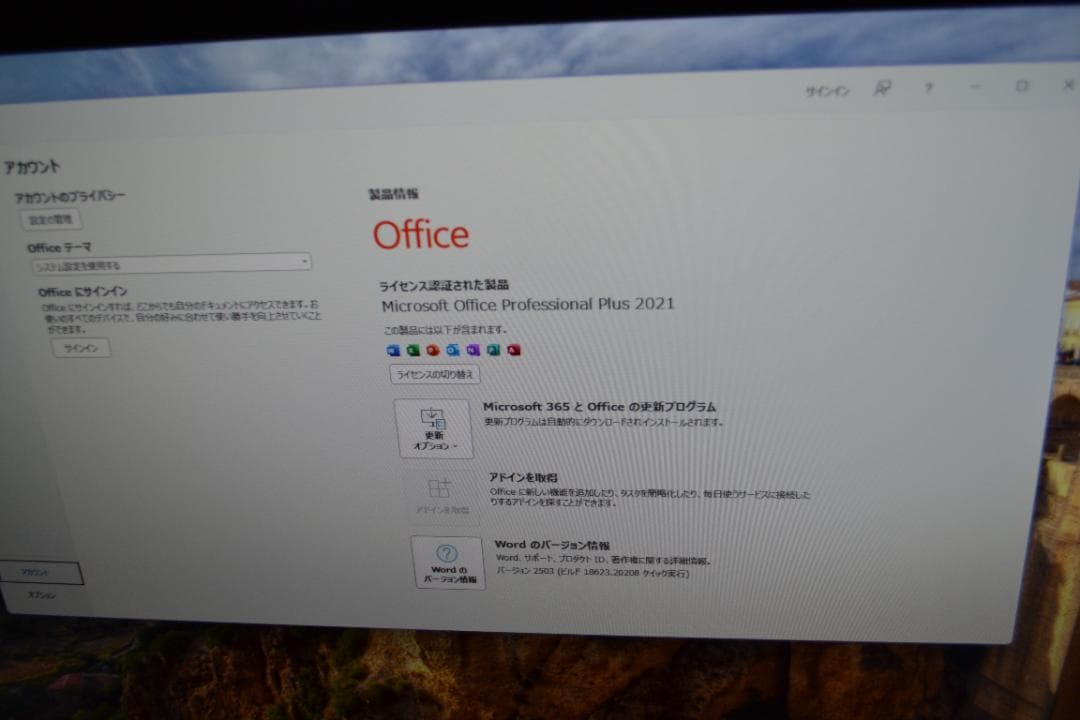Select the Access product icon
Viewport: 1080px width, 720px height.
click(513, 349)
